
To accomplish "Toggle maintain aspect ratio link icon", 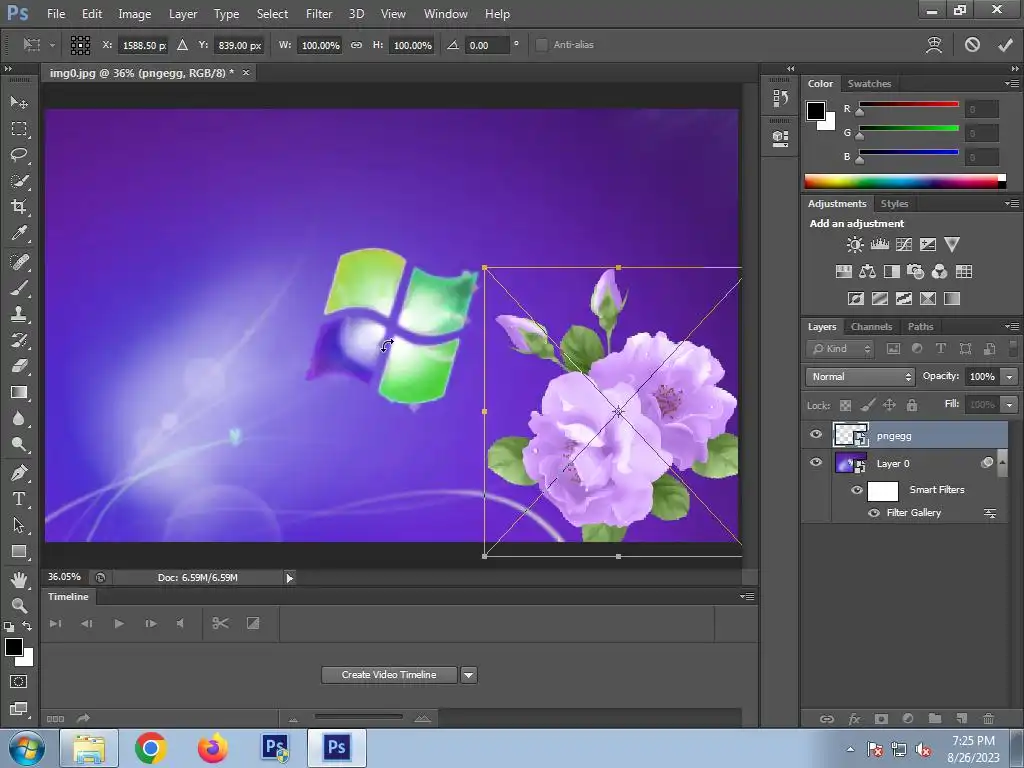I will tap(356, 45).
